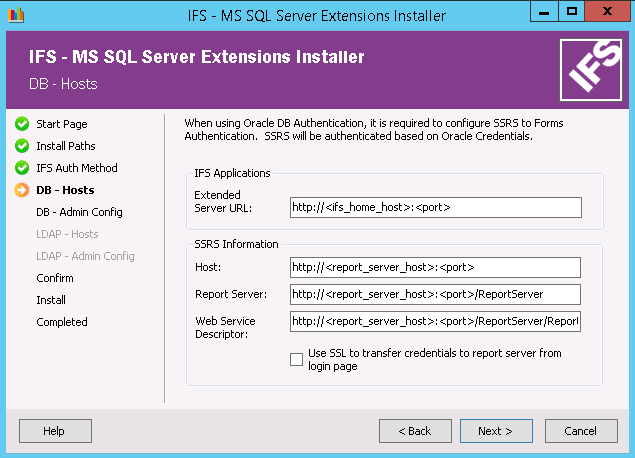Click the green checkmark beside Start Page
Viewport: 635px width, 458px height.
click(x=22, y=124)
